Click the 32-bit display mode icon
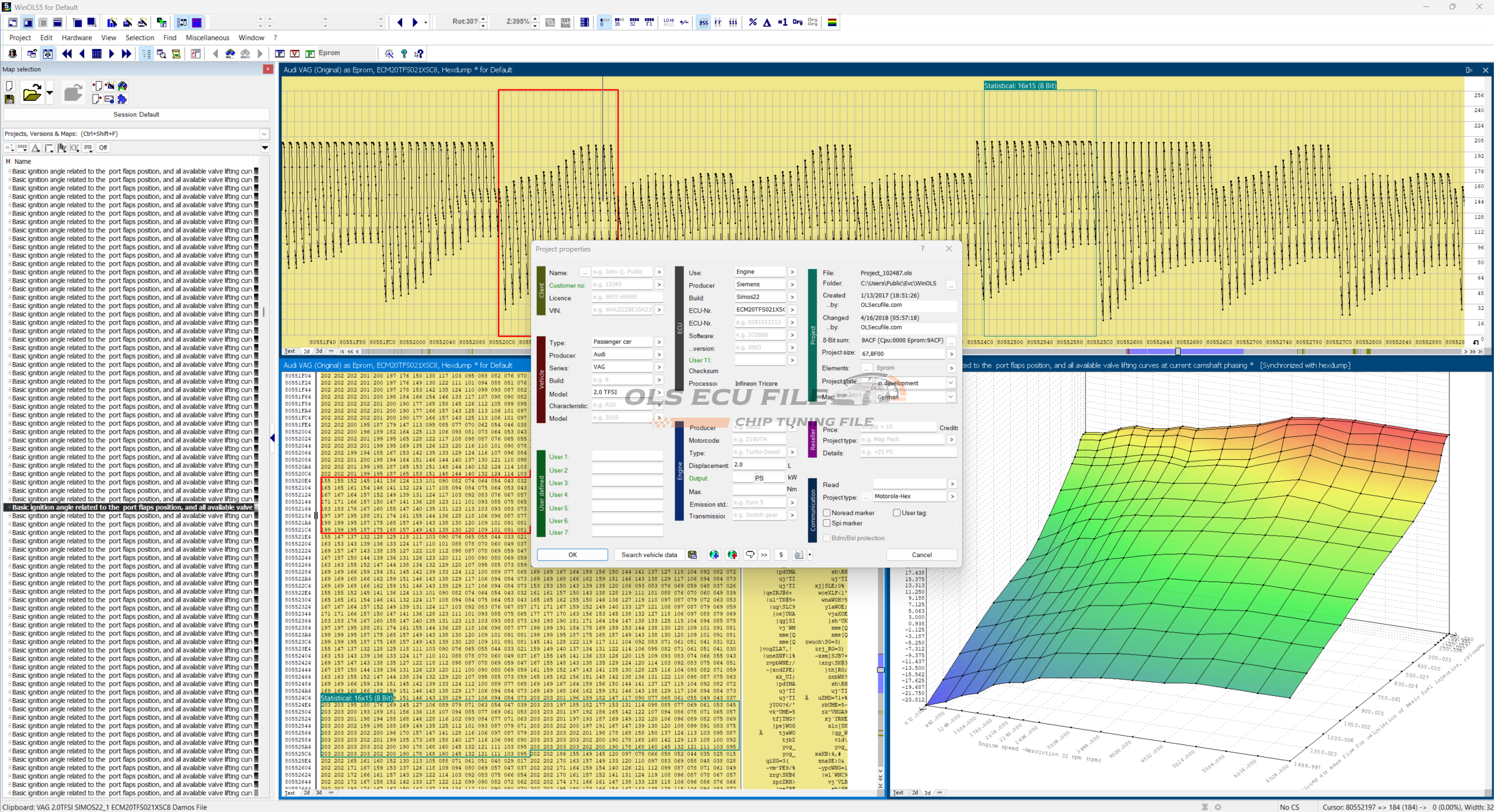 (x=634, y=22)
